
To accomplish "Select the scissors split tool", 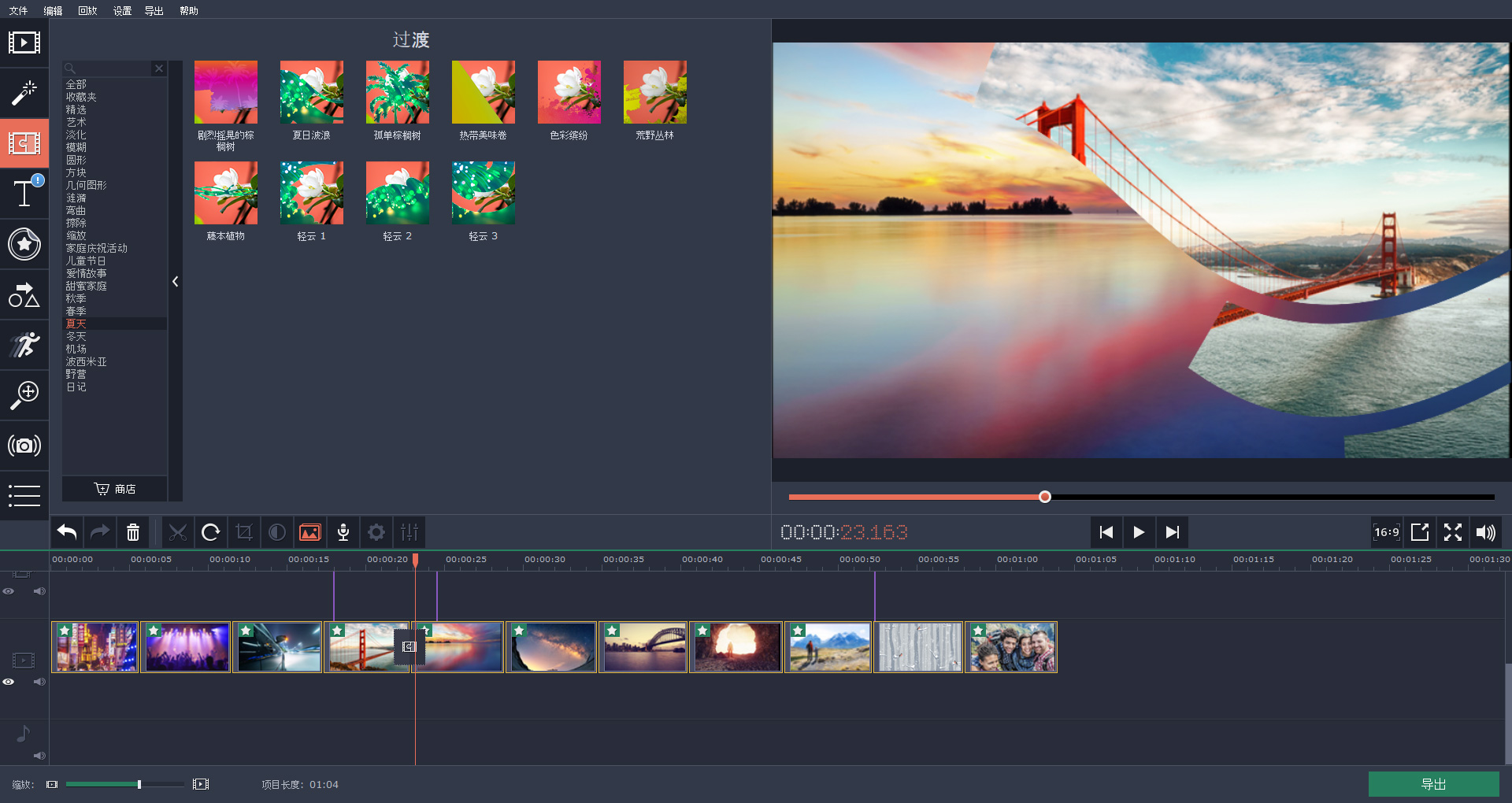I will 178,533.
